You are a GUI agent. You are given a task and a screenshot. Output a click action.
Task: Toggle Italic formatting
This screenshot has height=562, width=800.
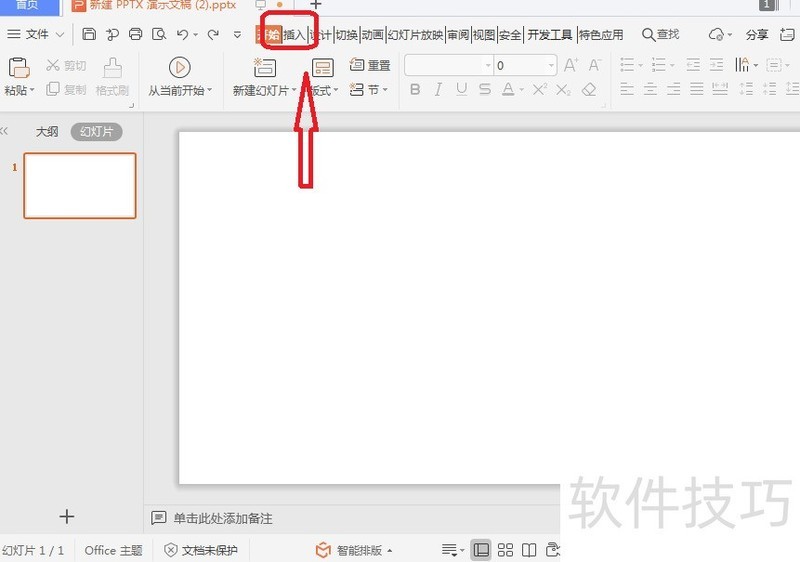point(438,90)
